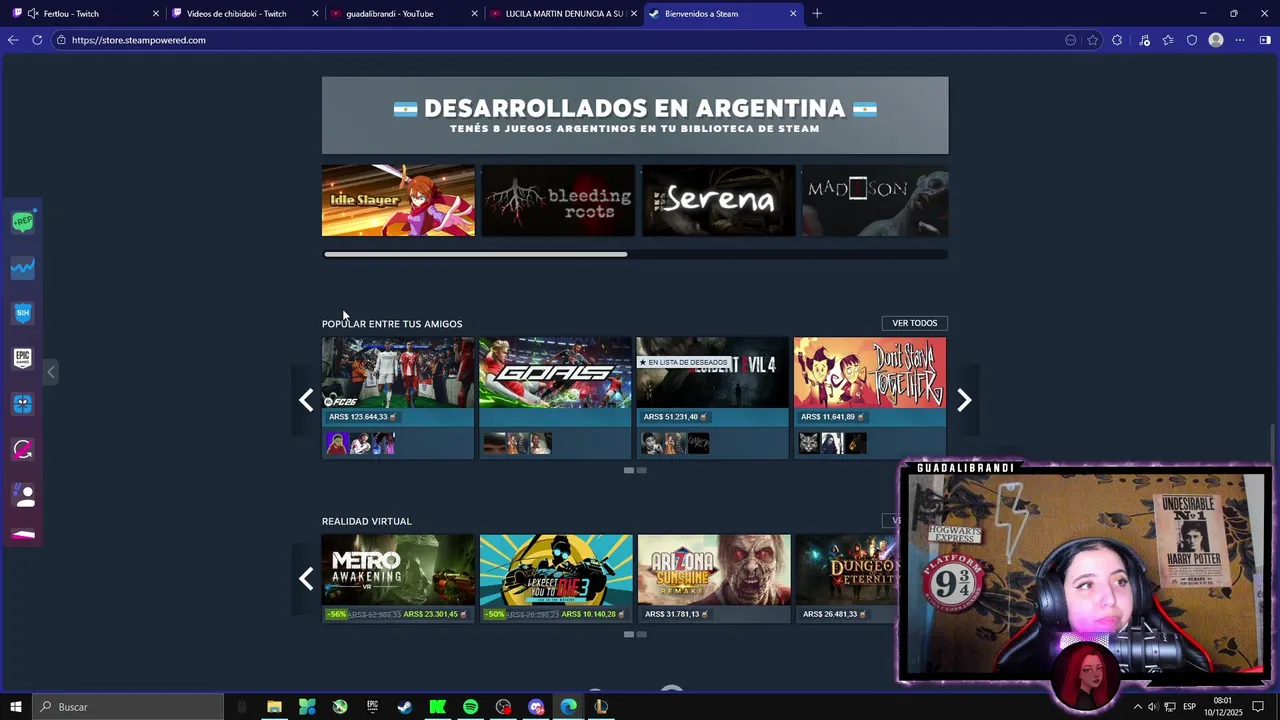Image resolution: width=1280 pixels, height=720 pixels.
Task: Click the Metro Awakening -56% discount badge
Action: click(337, 614)
